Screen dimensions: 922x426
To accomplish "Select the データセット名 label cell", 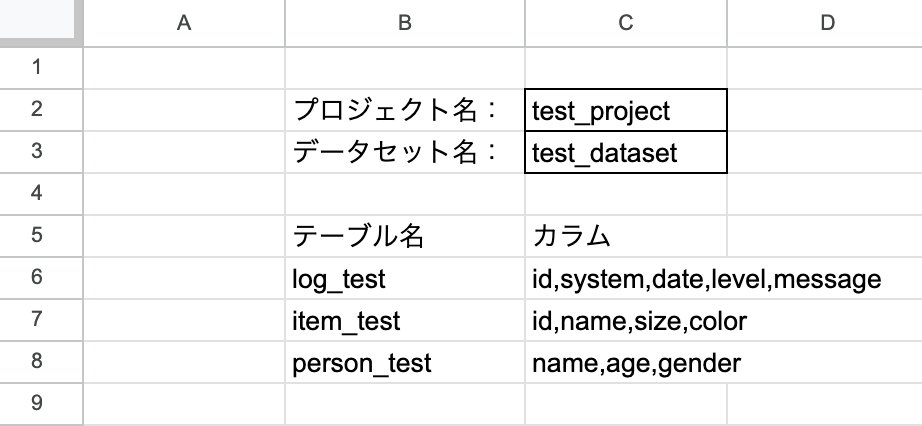I will point(404,152).
